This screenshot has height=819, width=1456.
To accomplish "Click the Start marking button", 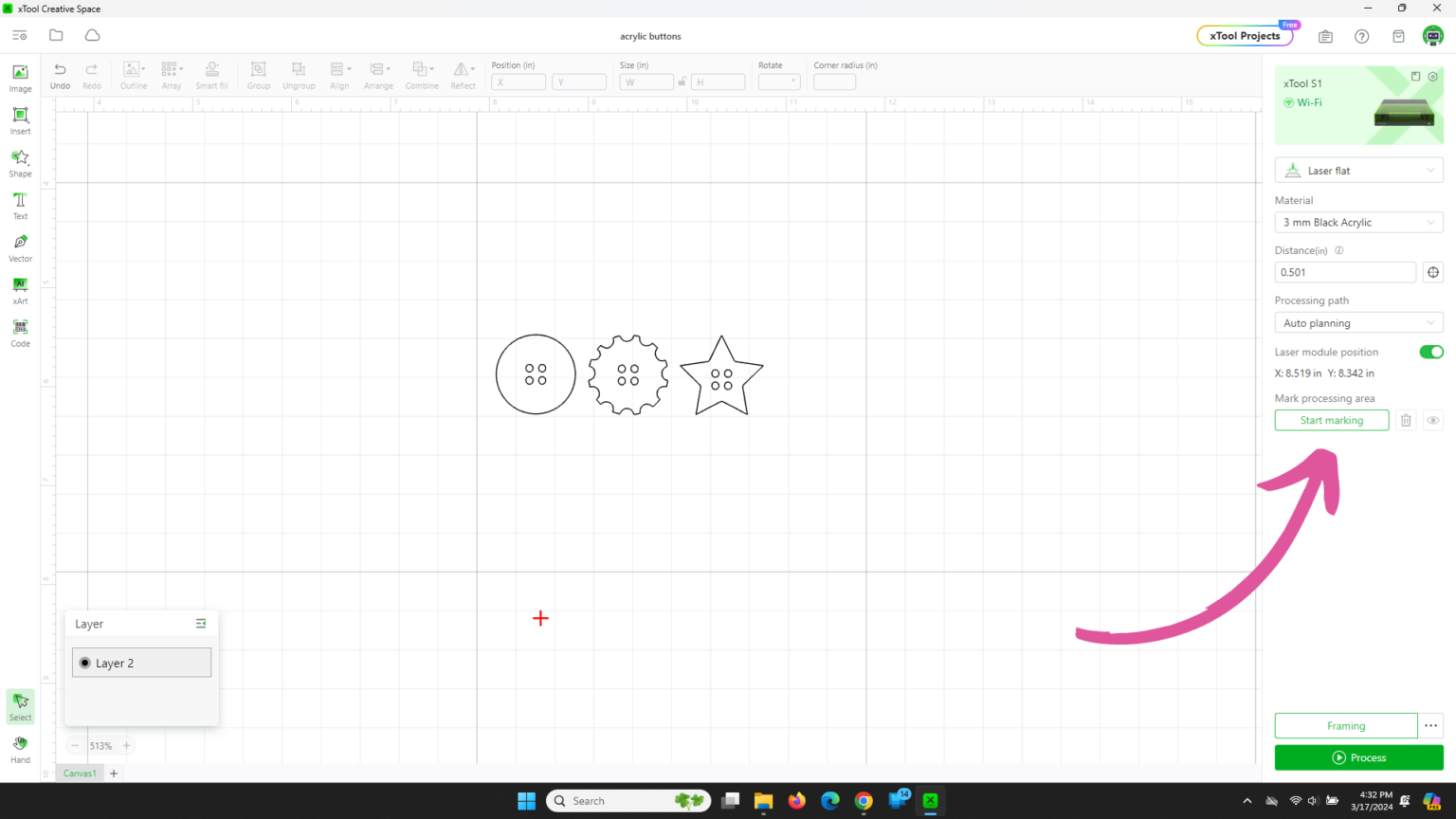I will point(1331,421).
